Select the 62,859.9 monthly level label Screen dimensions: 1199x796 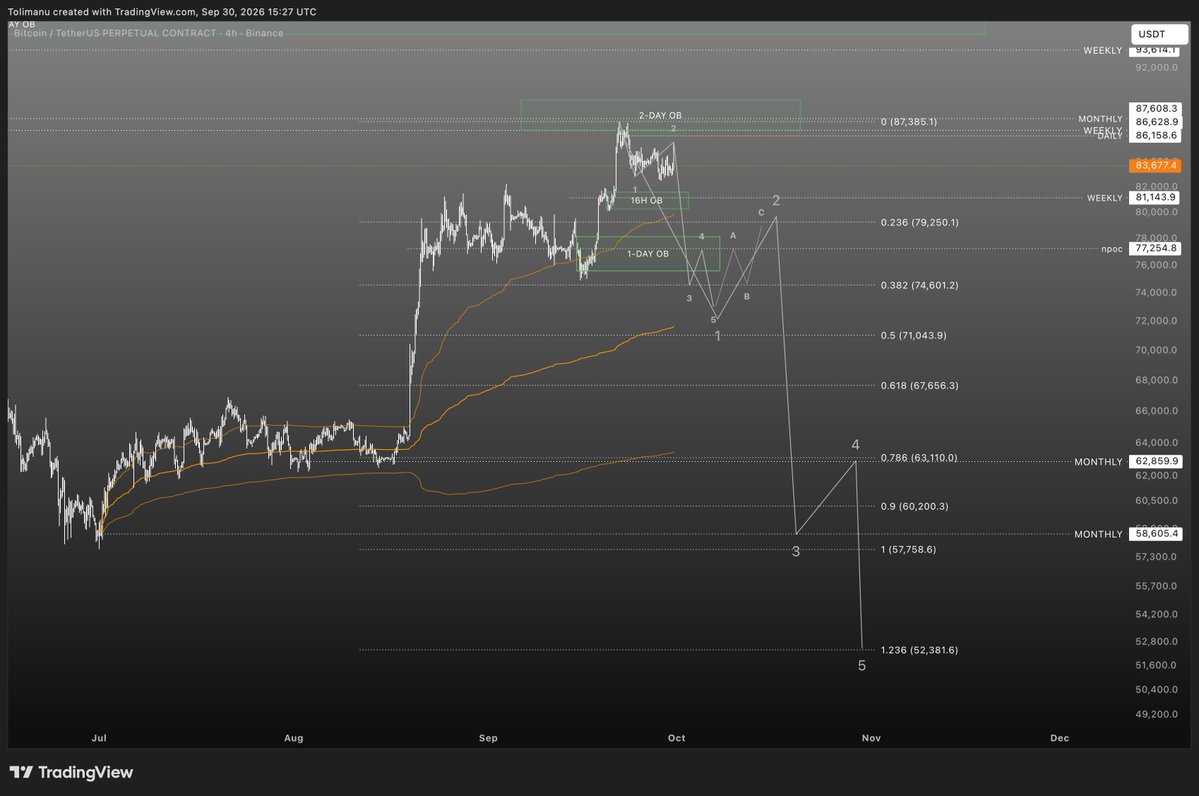(1155, 461)
